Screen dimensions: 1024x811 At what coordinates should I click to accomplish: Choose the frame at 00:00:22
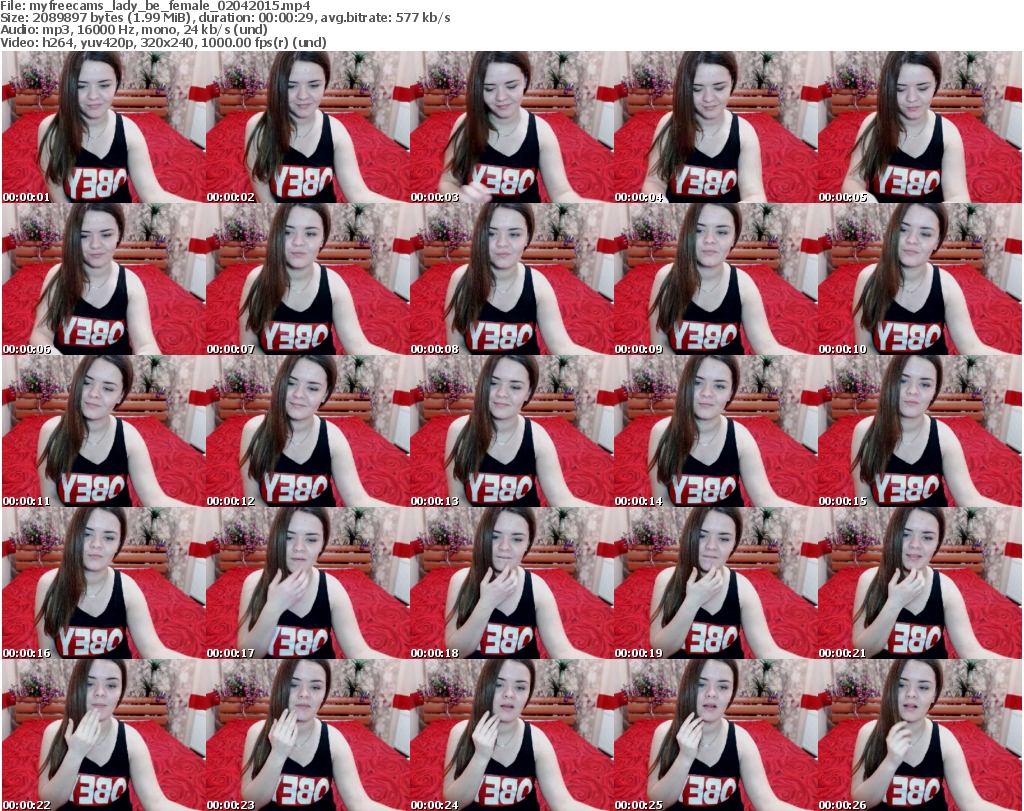(103, 735)
